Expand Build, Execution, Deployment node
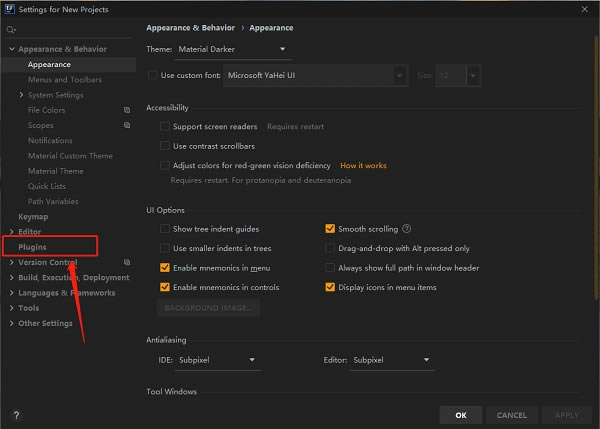600x429 pixels. pyautogui.click(x=12, y=277)
